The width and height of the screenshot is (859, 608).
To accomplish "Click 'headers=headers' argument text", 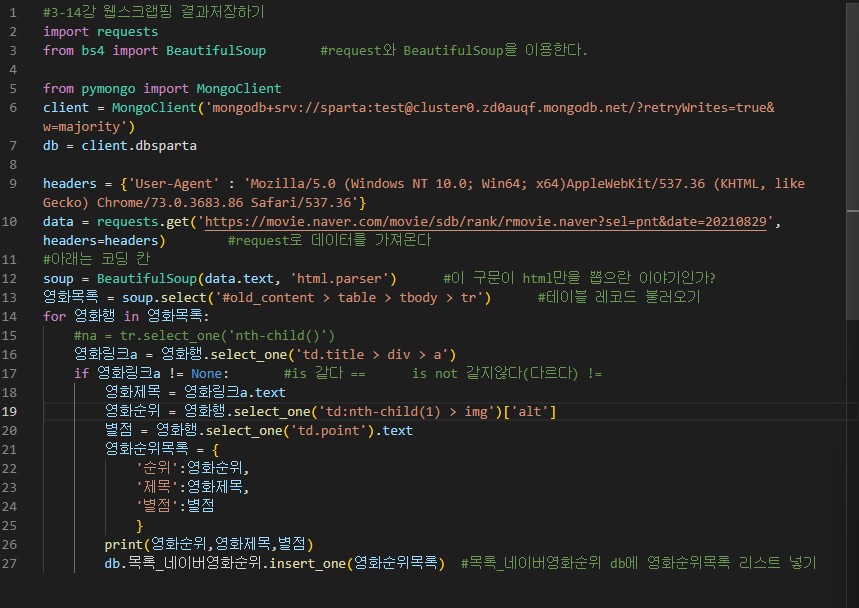I will coord(101,241).
